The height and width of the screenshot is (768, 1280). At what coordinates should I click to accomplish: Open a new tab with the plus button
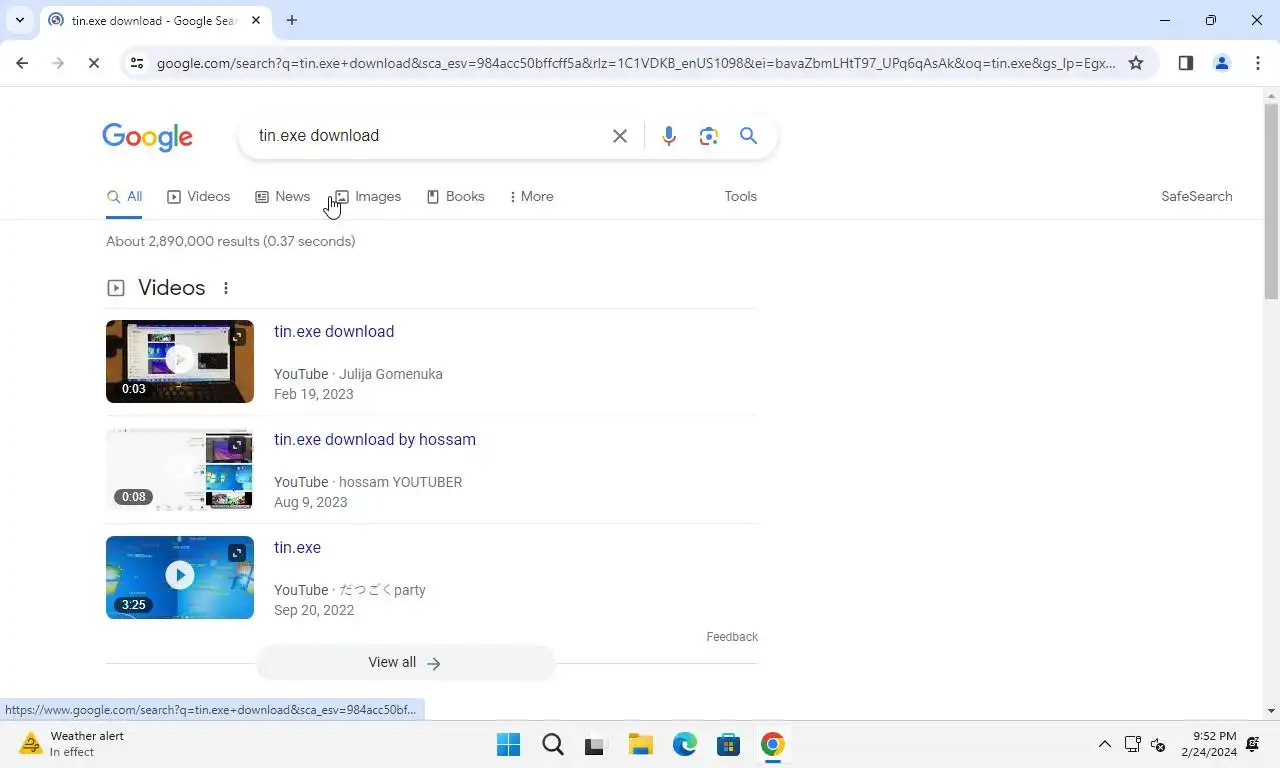[x=292, y=20]
